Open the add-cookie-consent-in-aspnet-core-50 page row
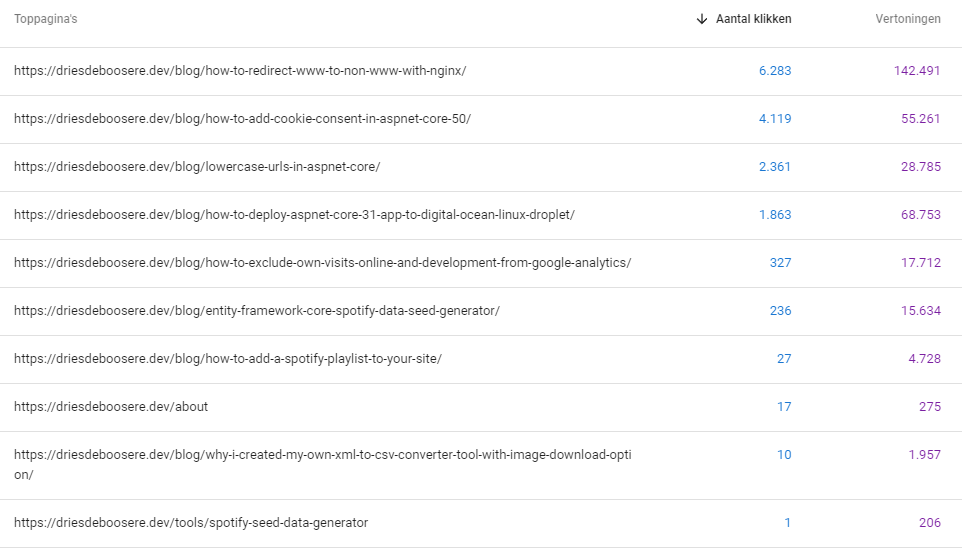Screen dimensions: 962x553 click(x=481, y=119)
